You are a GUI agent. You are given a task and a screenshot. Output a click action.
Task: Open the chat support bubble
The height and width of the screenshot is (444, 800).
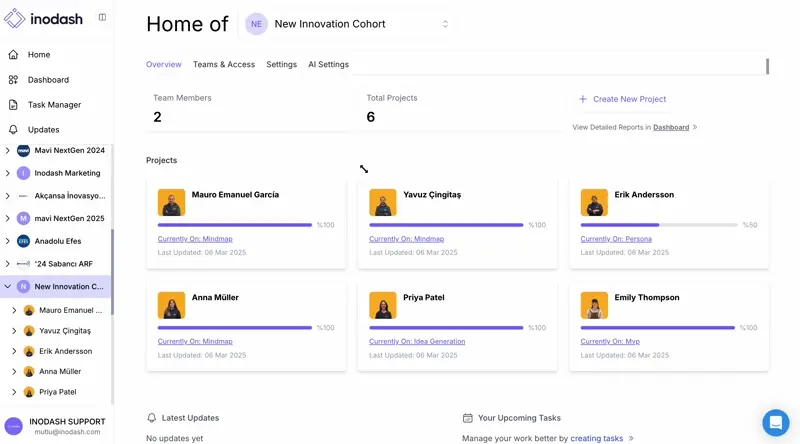click(775, 422)
